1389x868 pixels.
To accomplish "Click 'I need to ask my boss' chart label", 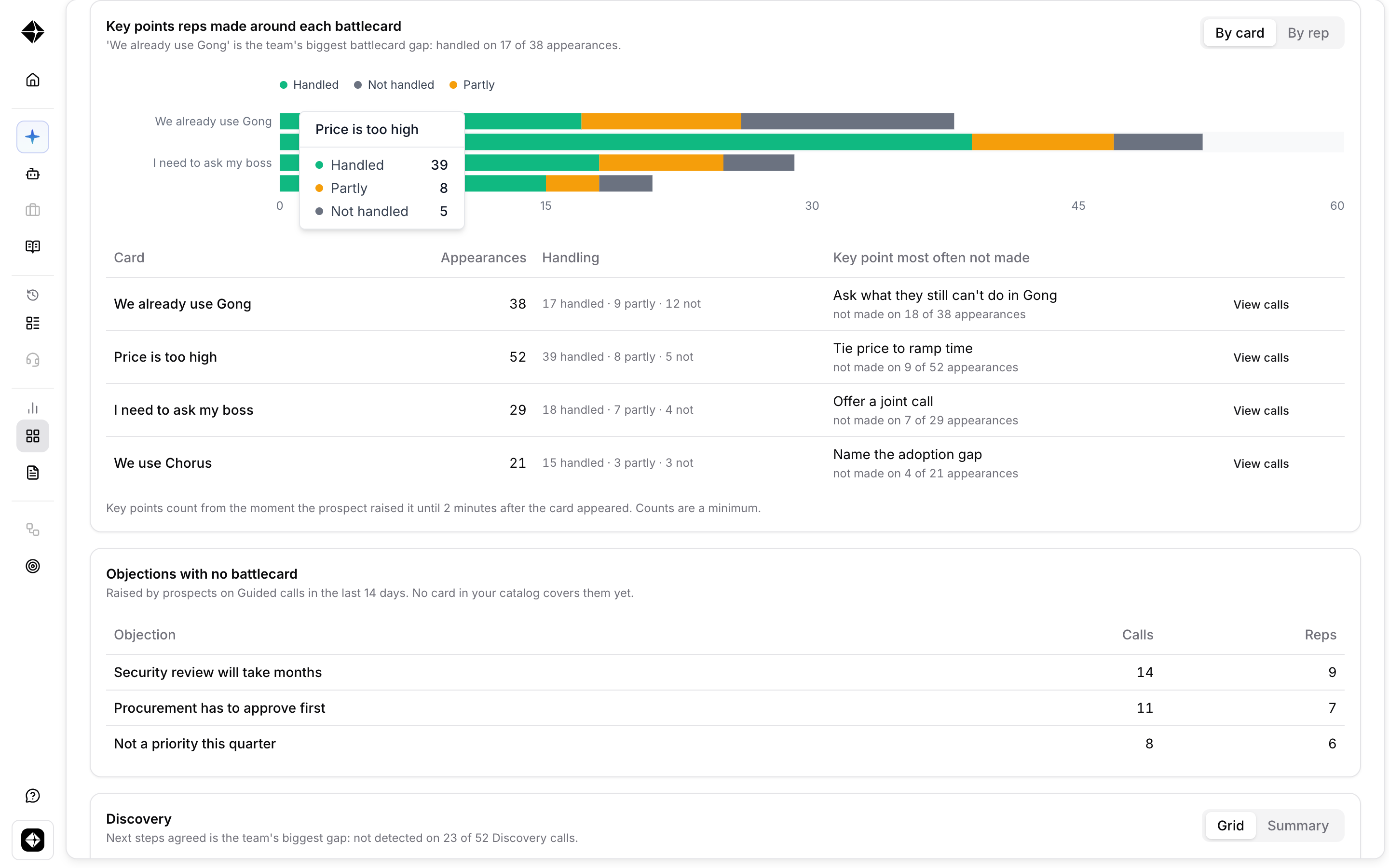I will coord(212,163).
